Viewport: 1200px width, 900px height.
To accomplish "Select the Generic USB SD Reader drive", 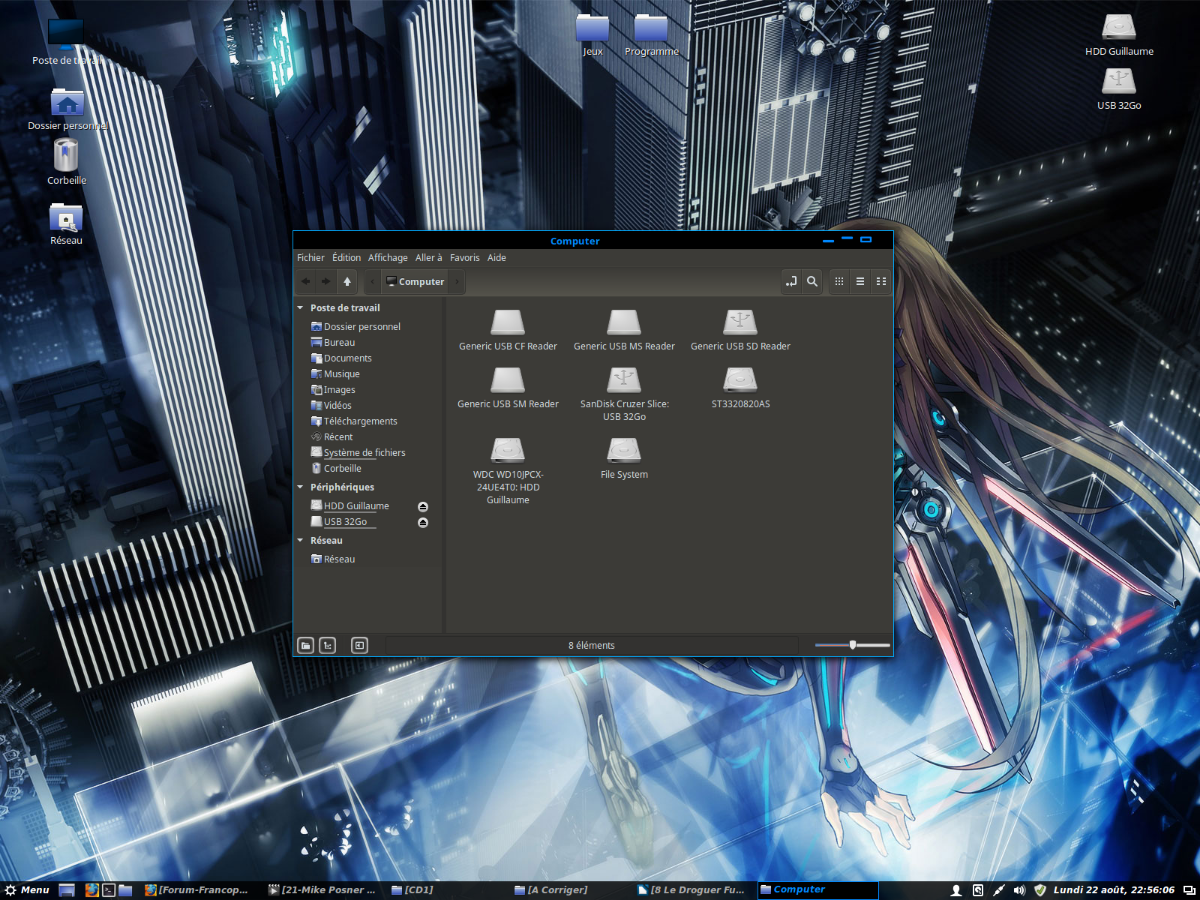I will [x=740, y=331].
